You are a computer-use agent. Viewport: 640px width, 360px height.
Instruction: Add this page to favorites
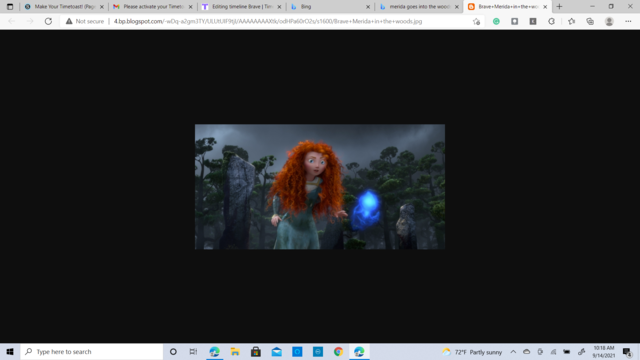click(476, 21)
